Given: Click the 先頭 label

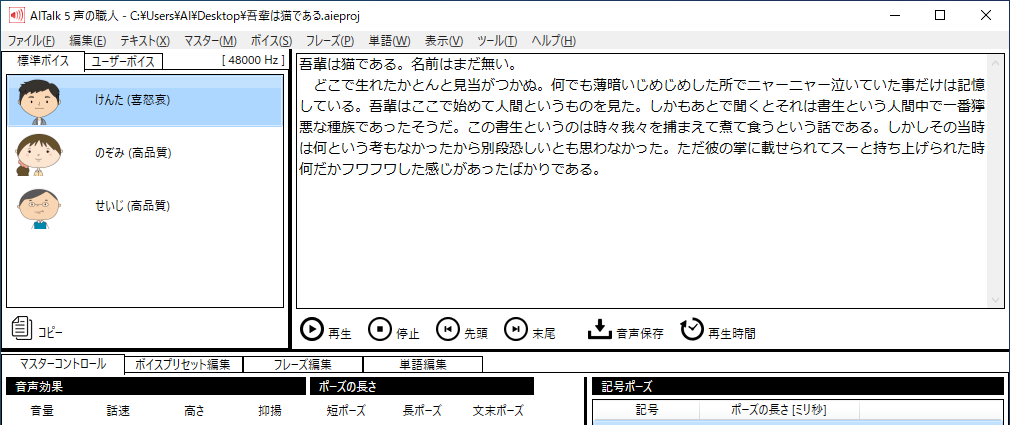Looking at the screenshot, I should (475, 334).
